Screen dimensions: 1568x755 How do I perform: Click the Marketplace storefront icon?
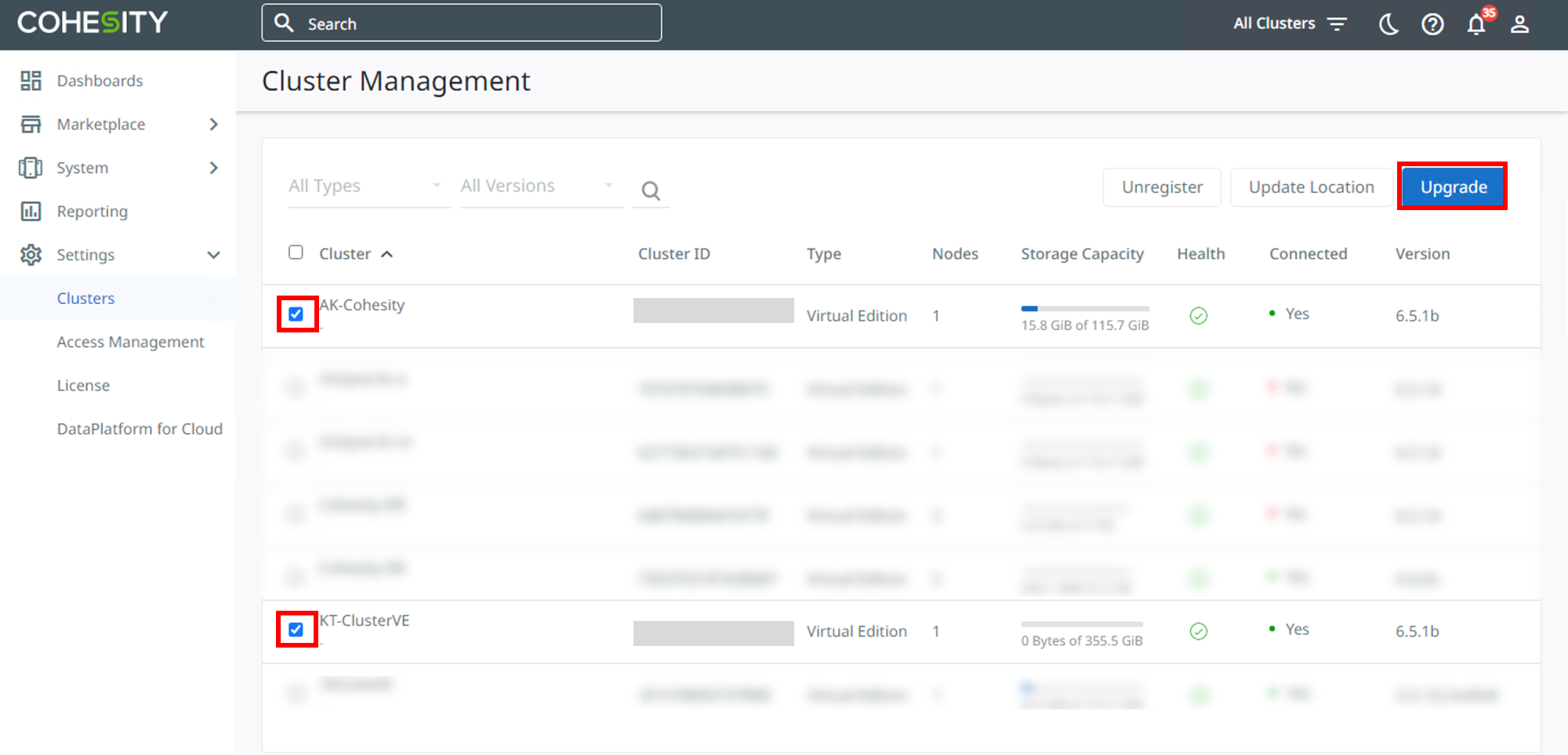31,124
